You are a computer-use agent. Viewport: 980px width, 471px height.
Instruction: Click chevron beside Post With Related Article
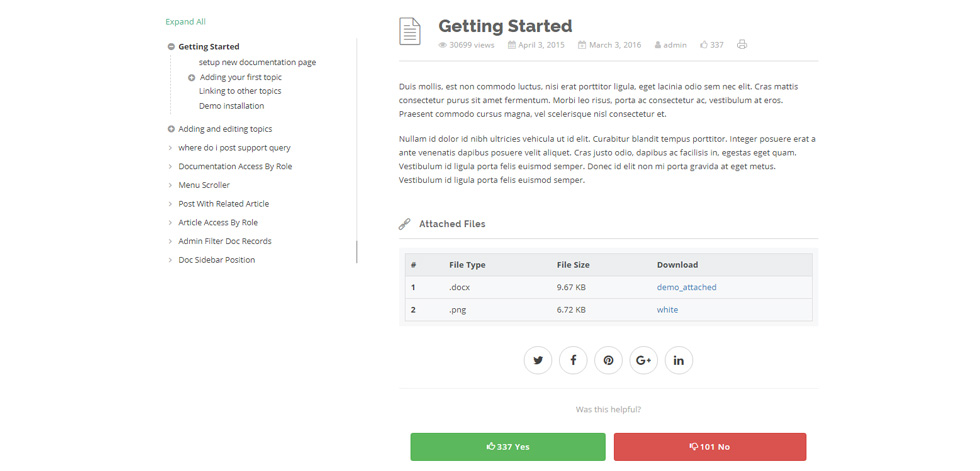click(x=170, y=204)
